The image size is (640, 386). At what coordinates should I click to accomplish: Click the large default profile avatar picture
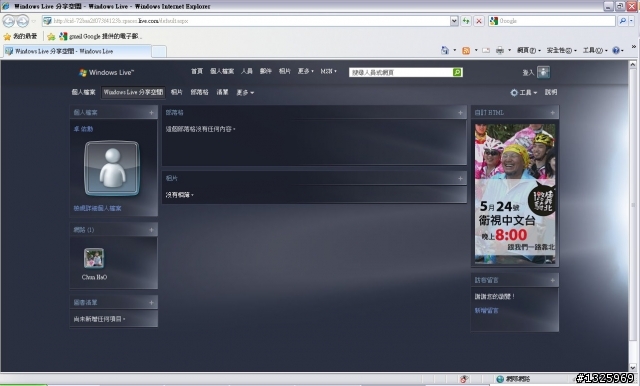(112, 168)
